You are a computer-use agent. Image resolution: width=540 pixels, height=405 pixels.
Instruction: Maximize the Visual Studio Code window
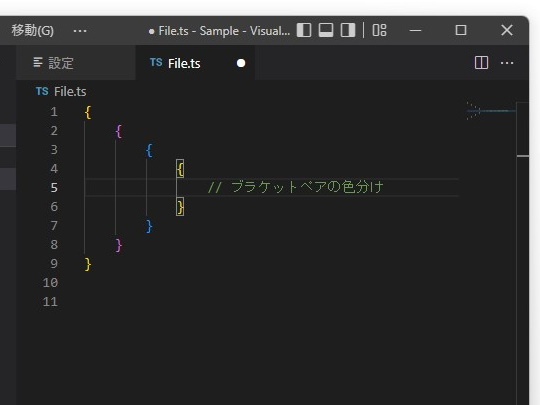[x=461, y=30]
